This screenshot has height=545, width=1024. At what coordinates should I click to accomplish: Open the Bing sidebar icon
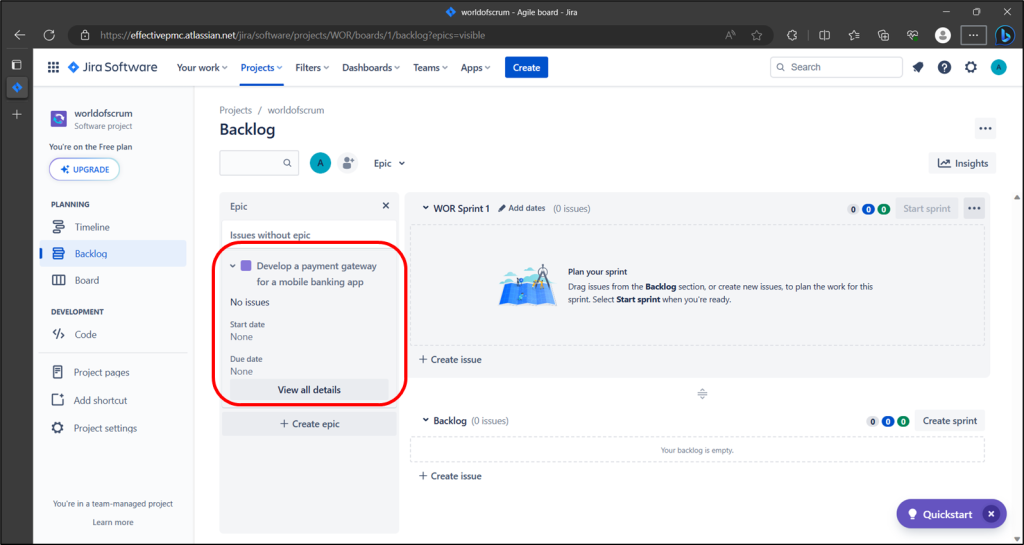(1005, 35)
